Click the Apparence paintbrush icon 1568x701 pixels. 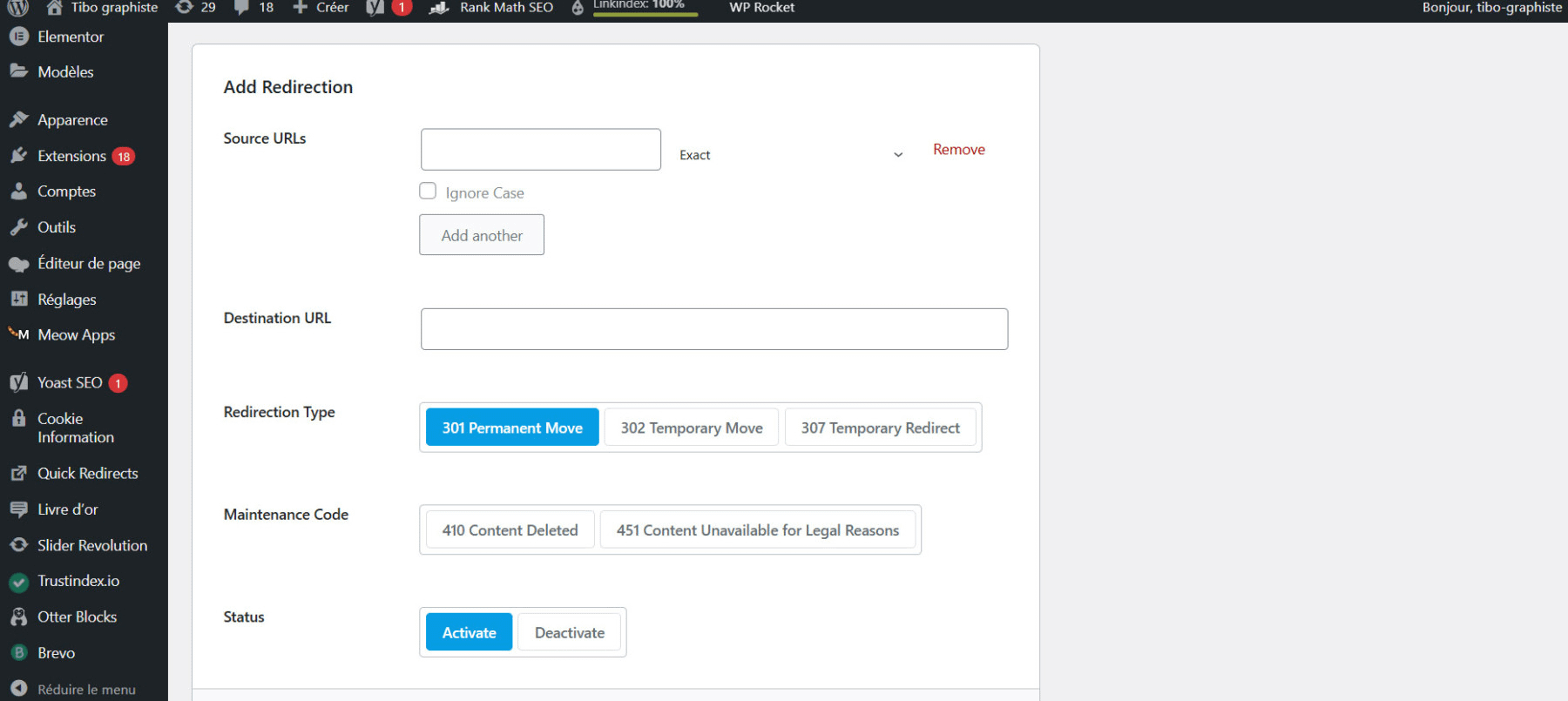(19, 119)
